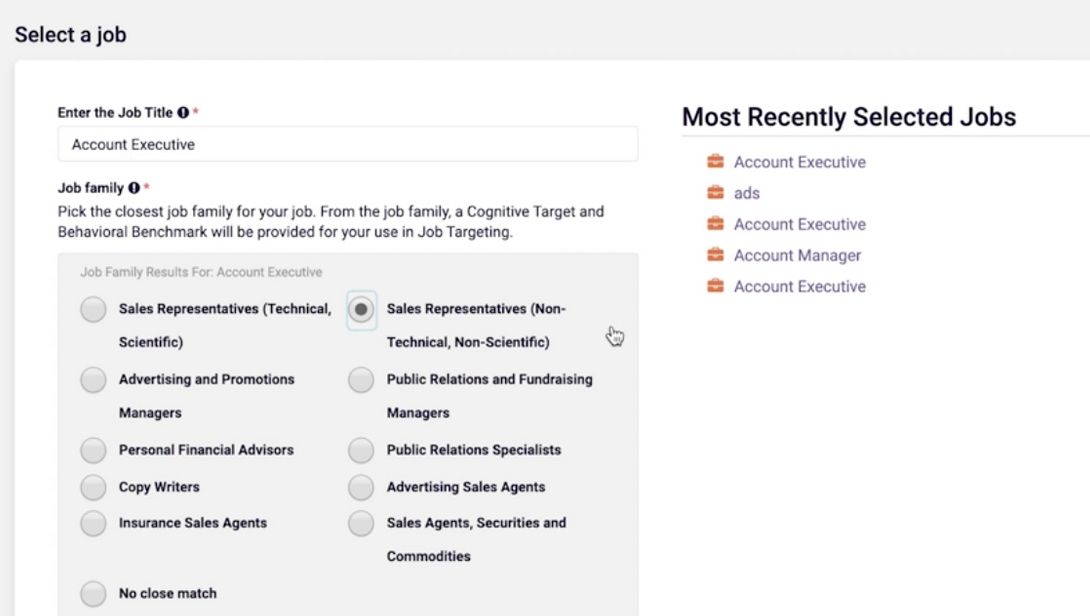The height and width of the screenshot is (616, 1090).
Task: Choose the Public Relations Specialists option
Action: [361, 450]
